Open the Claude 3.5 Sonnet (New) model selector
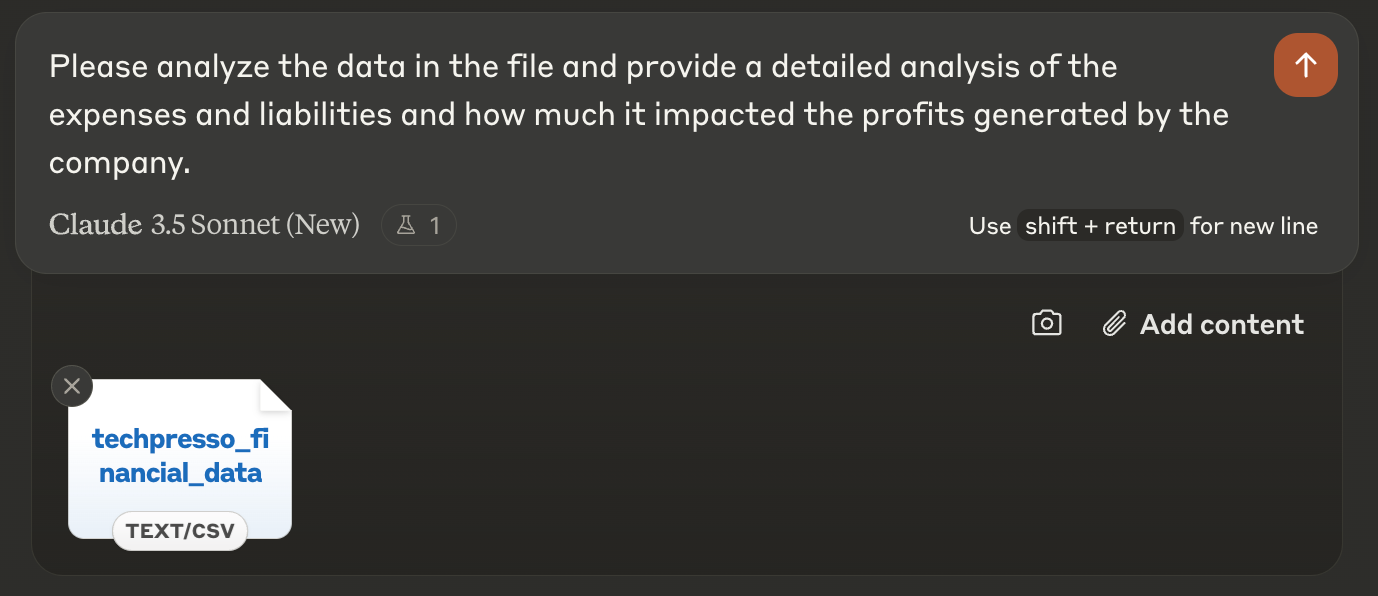This screenshot has height=596, width=1378. (x=204, y=225)
